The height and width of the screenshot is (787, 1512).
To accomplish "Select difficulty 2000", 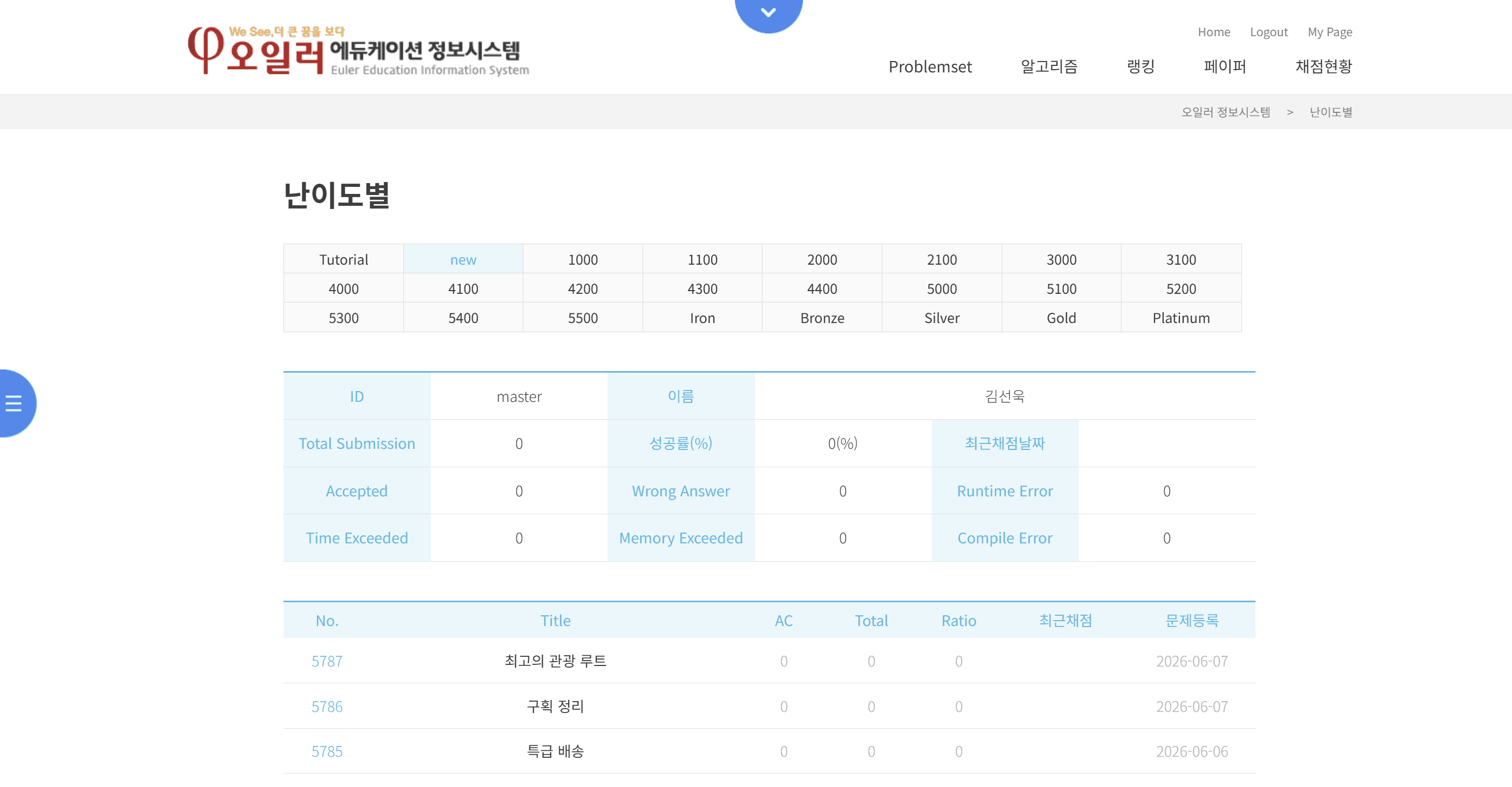I will [x=822, y=259].
